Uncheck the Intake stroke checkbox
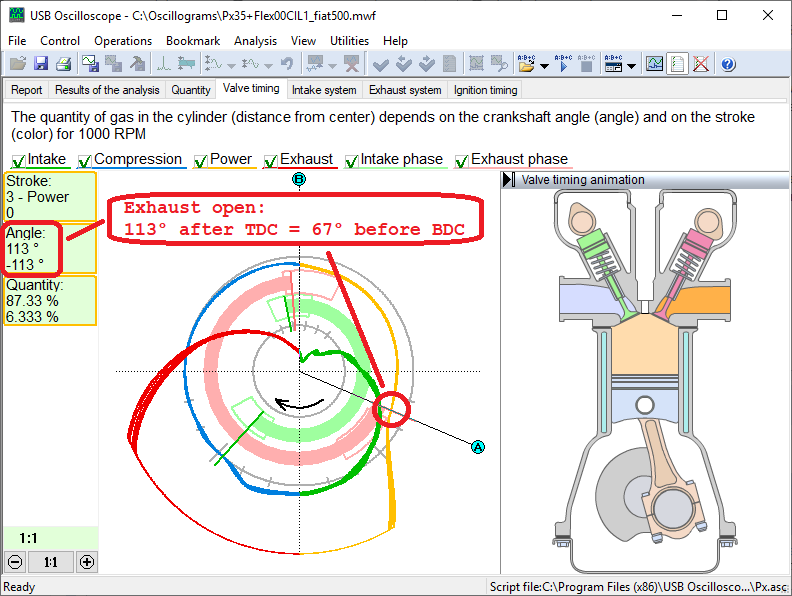The height and width of the screenshot is (596, 792). 19,161
